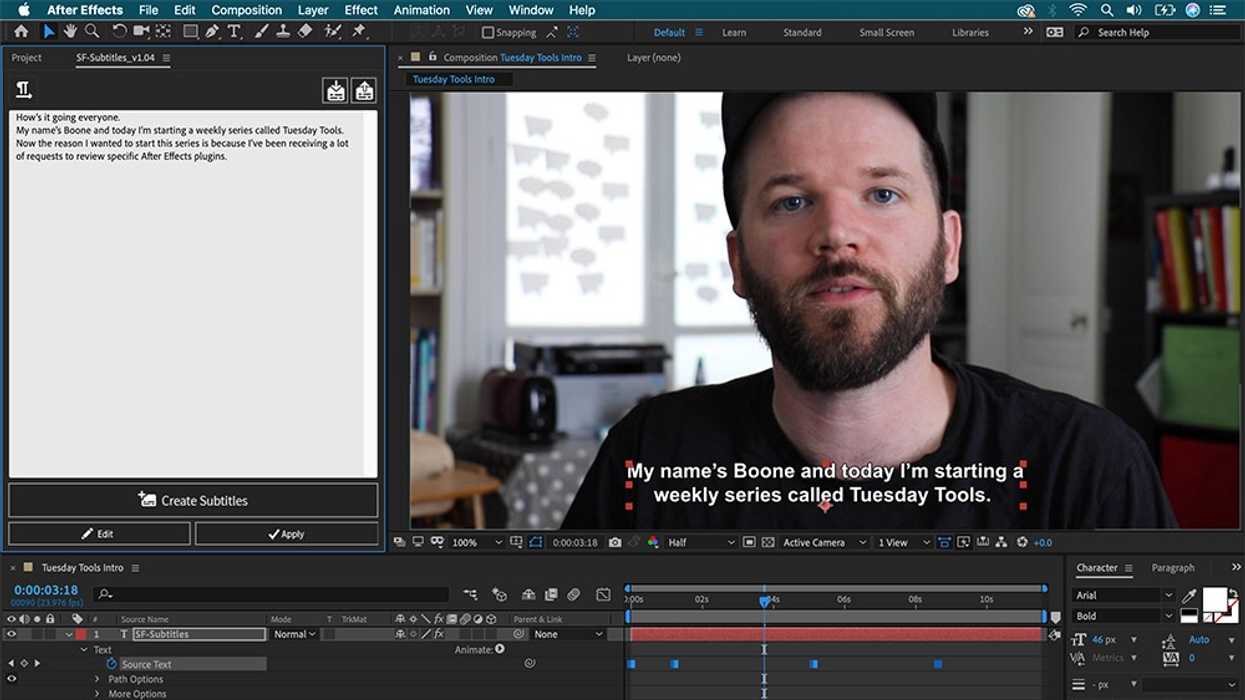
Task: Open the Half resolution dropdown
Action: click(x=700, y=542)
